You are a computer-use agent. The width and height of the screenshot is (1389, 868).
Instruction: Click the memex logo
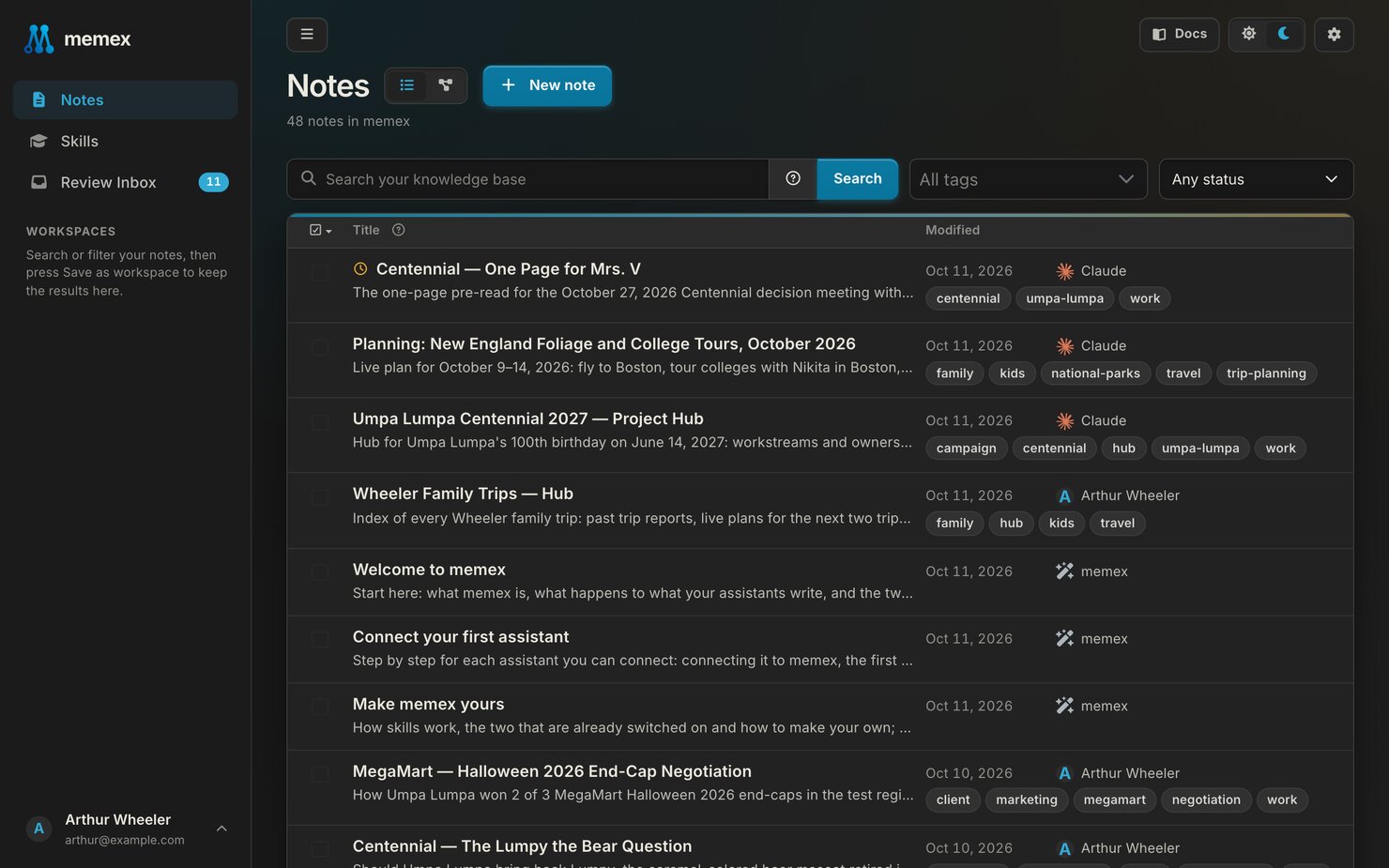77,38
